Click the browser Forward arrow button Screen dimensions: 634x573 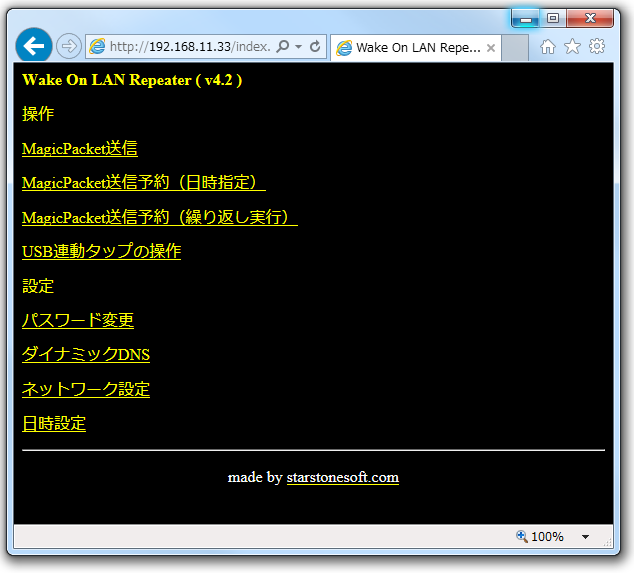[x=69, y=46]
